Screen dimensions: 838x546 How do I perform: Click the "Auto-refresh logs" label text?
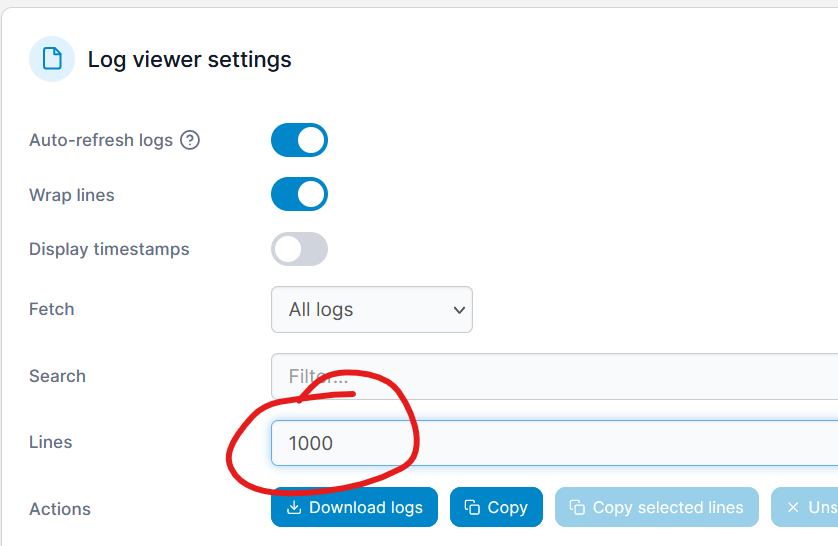click(101, 140)
